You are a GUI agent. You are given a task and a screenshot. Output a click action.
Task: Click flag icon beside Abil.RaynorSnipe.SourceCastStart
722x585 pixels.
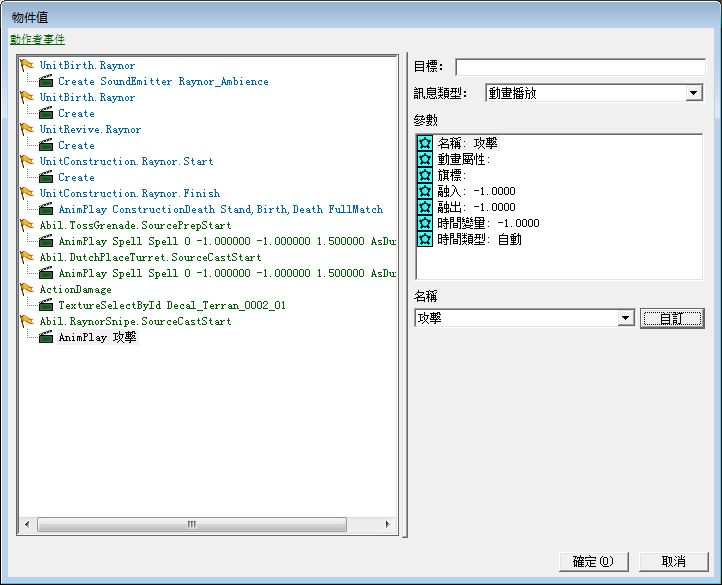[x=27, y=321]
